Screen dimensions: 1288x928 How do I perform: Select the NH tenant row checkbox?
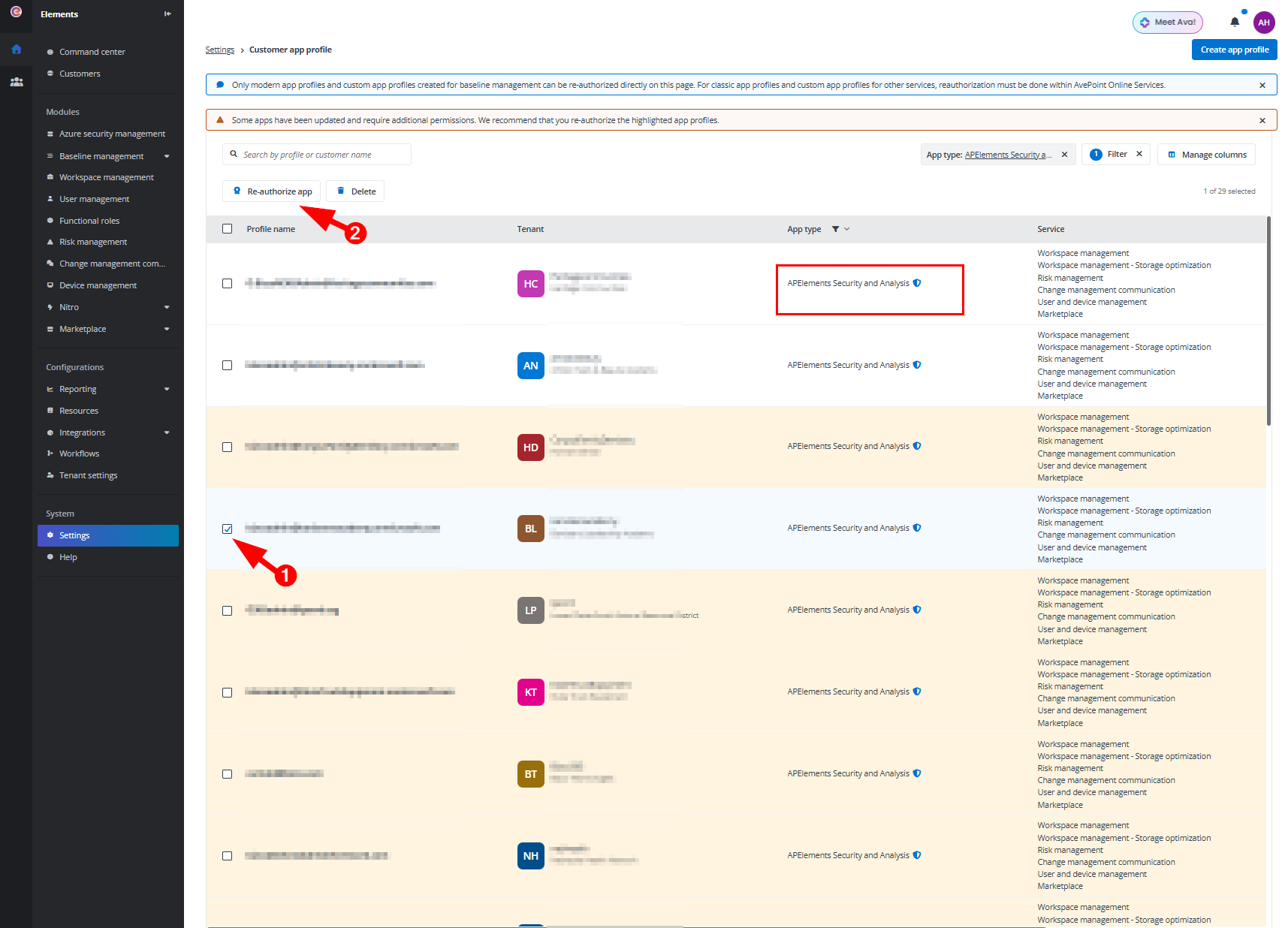point(228,856)
